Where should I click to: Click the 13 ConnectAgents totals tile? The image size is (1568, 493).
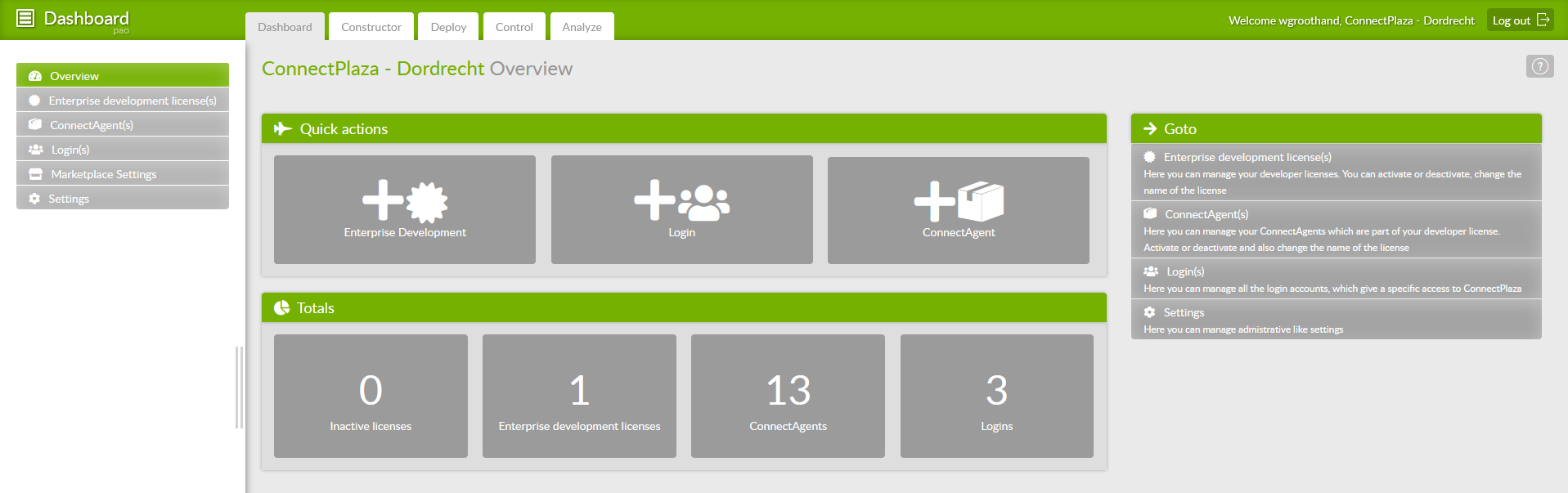(x=788, y=396)
